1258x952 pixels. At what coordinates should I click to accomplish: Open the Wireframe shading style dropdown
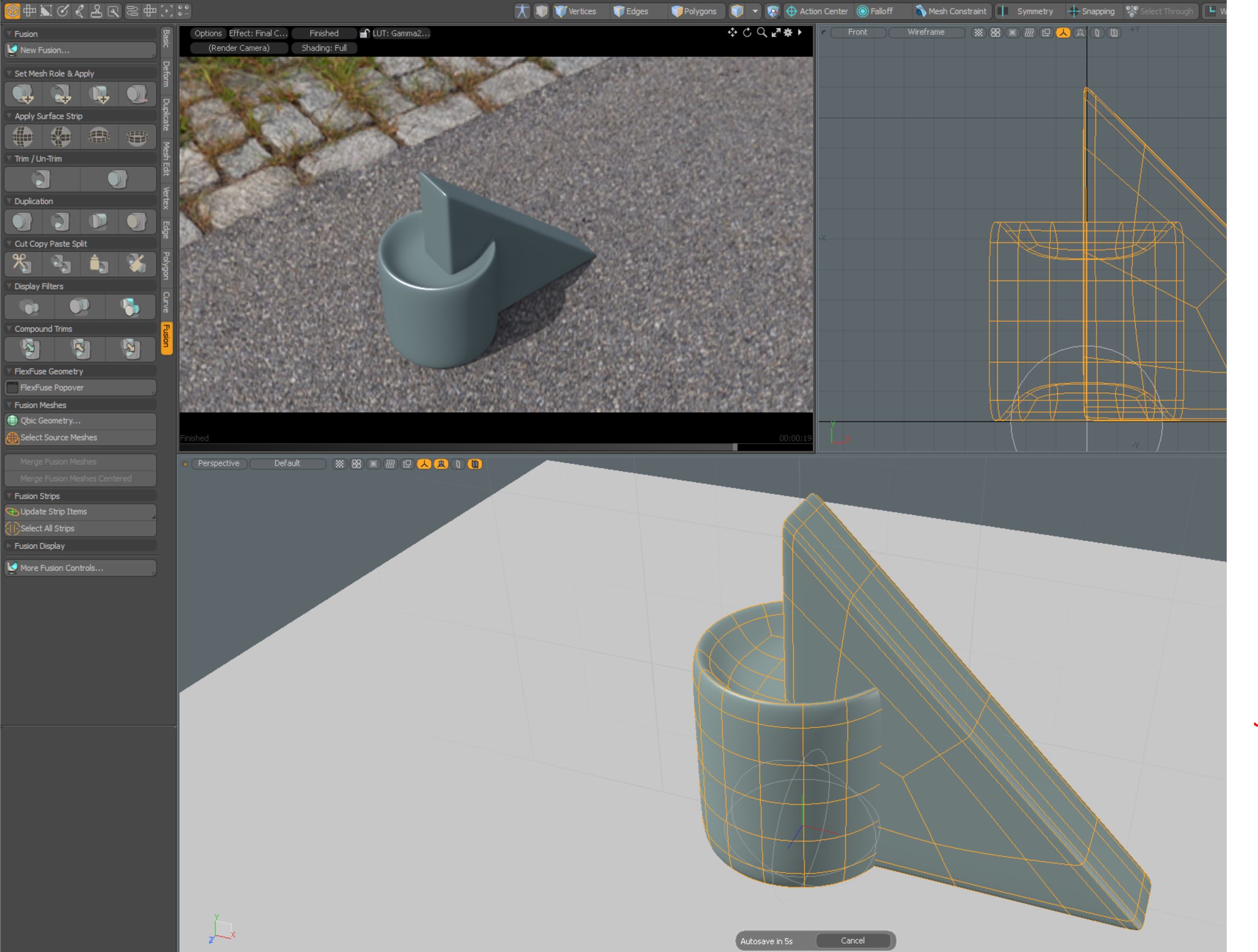pyautogui.click(x=925, y=32)
